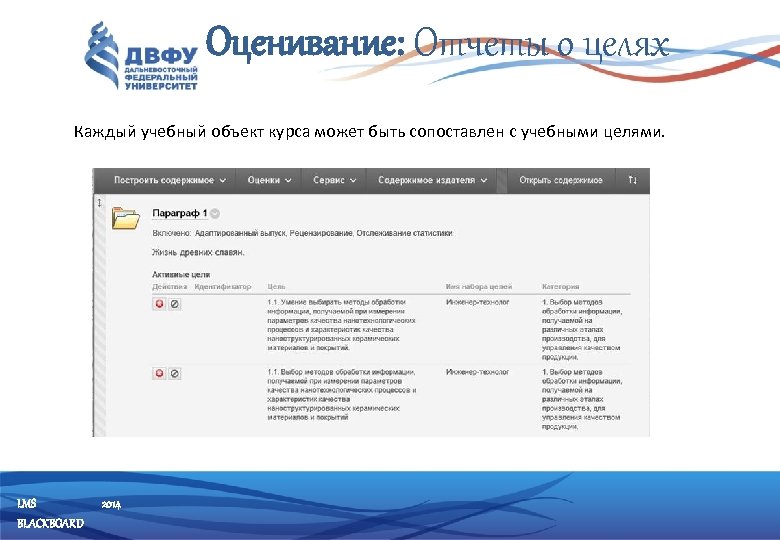Click the Категория column header
Screen dimensions: 780x540
pos(561,287)
